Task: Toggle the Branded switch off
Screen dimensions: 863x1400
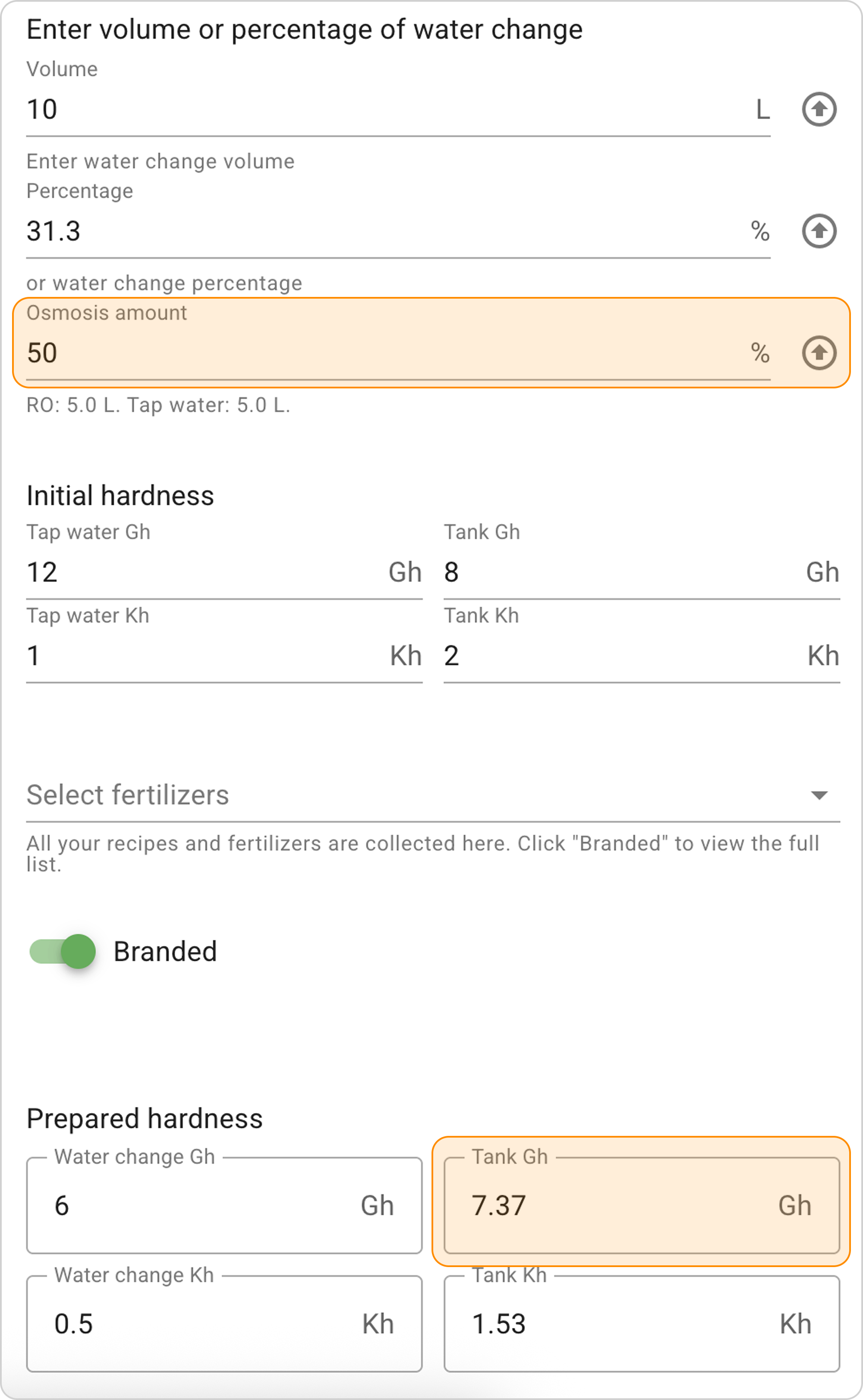Action: (x=63, y=952)
